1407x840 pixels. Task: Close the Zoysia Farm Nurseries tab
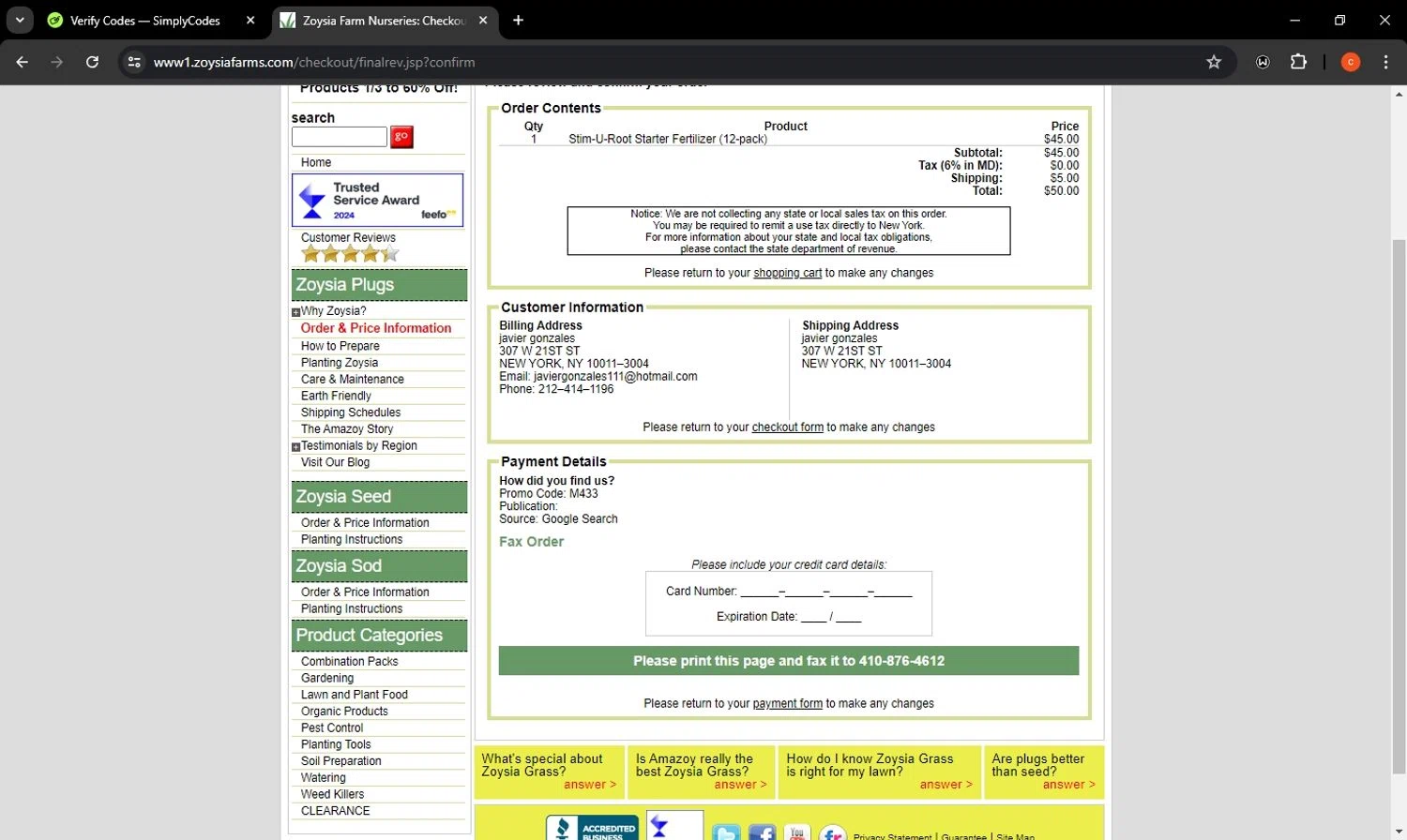tap(483, 20)
